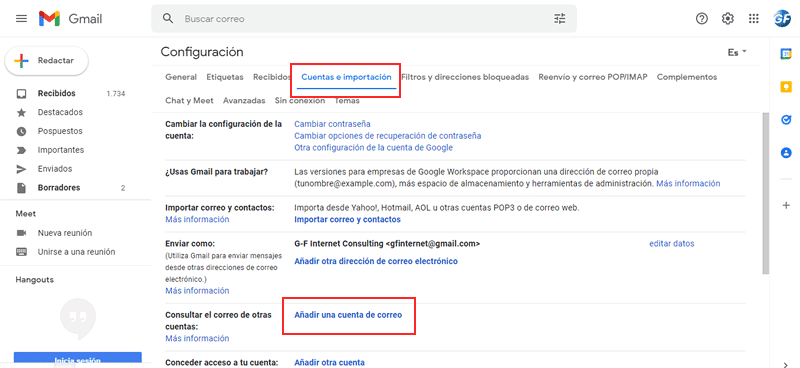Click Cambiar opciones de recuperación de contraseña
The height and width of the screenshot is (368, 800).
pos(388,136)
